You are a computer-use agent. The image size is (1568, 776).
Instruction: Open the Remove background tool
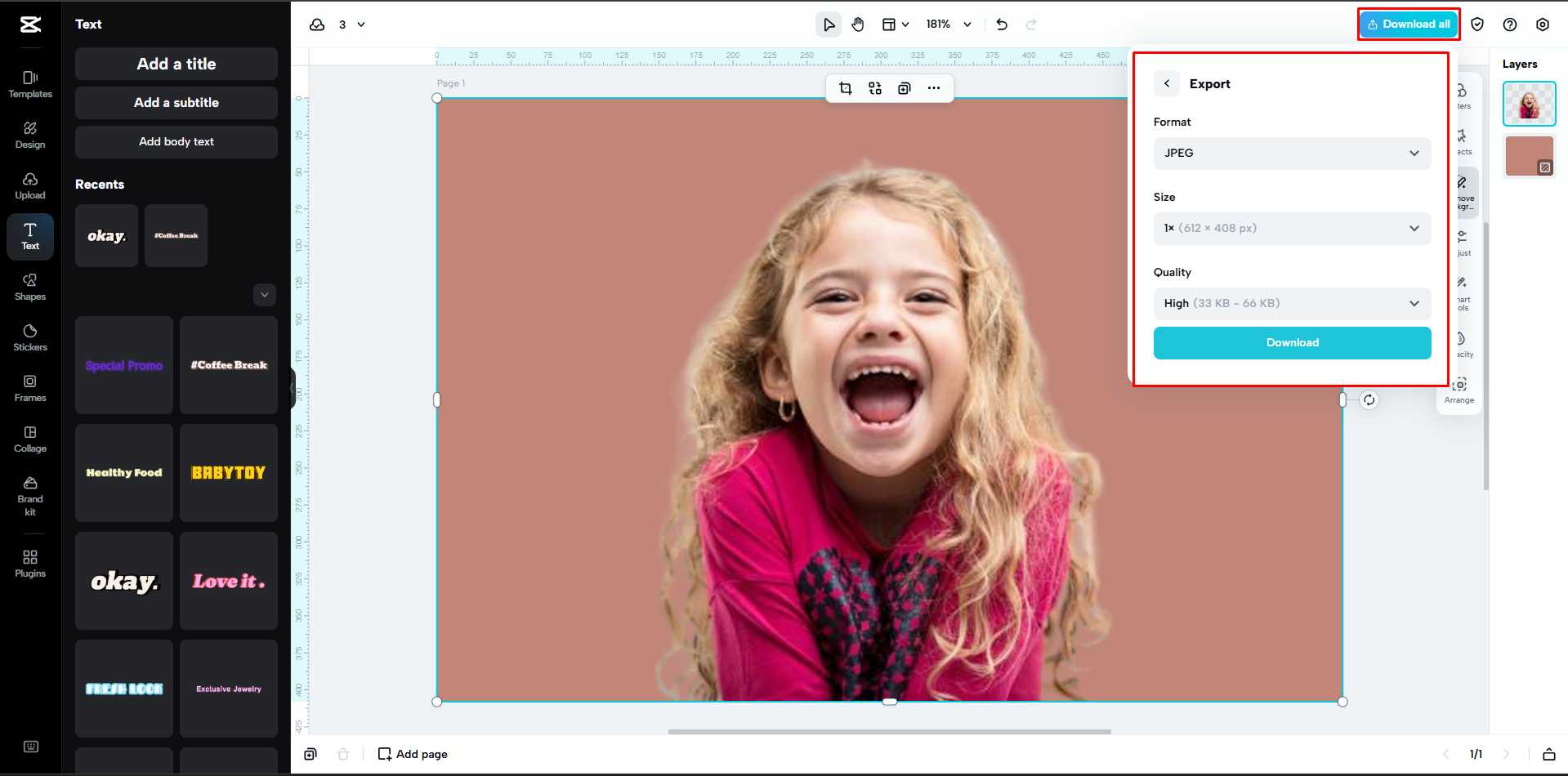point(1462,192)
